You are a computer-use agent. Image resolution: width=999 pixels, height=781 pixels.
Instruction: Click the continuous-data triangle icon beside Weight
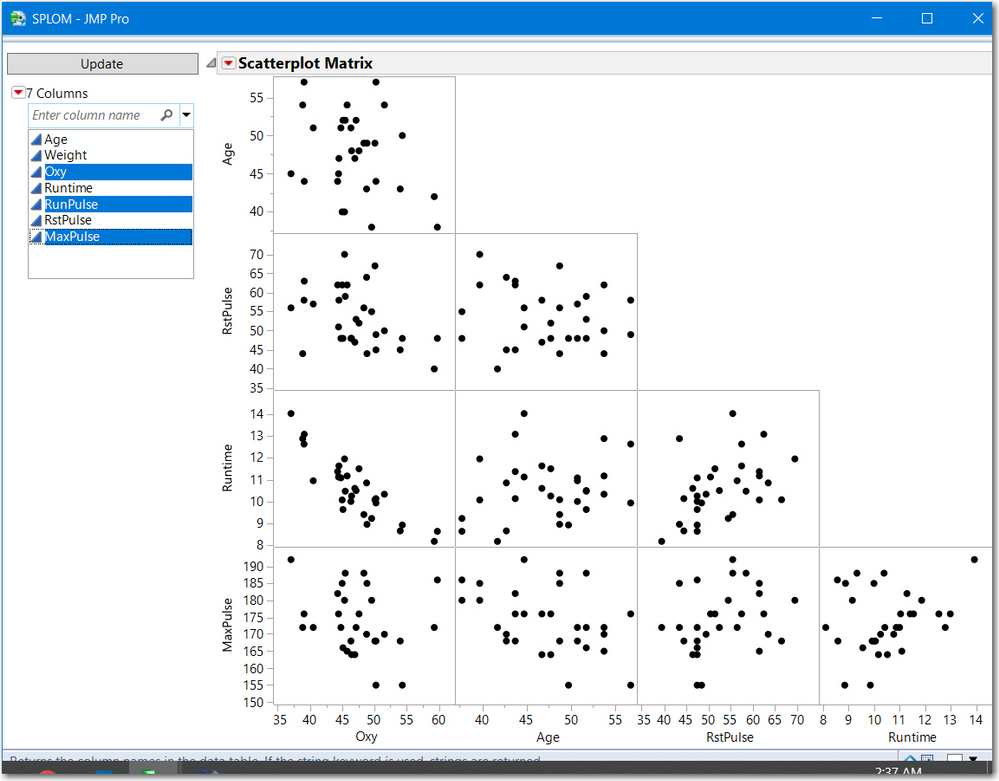(x=35, y=155)
